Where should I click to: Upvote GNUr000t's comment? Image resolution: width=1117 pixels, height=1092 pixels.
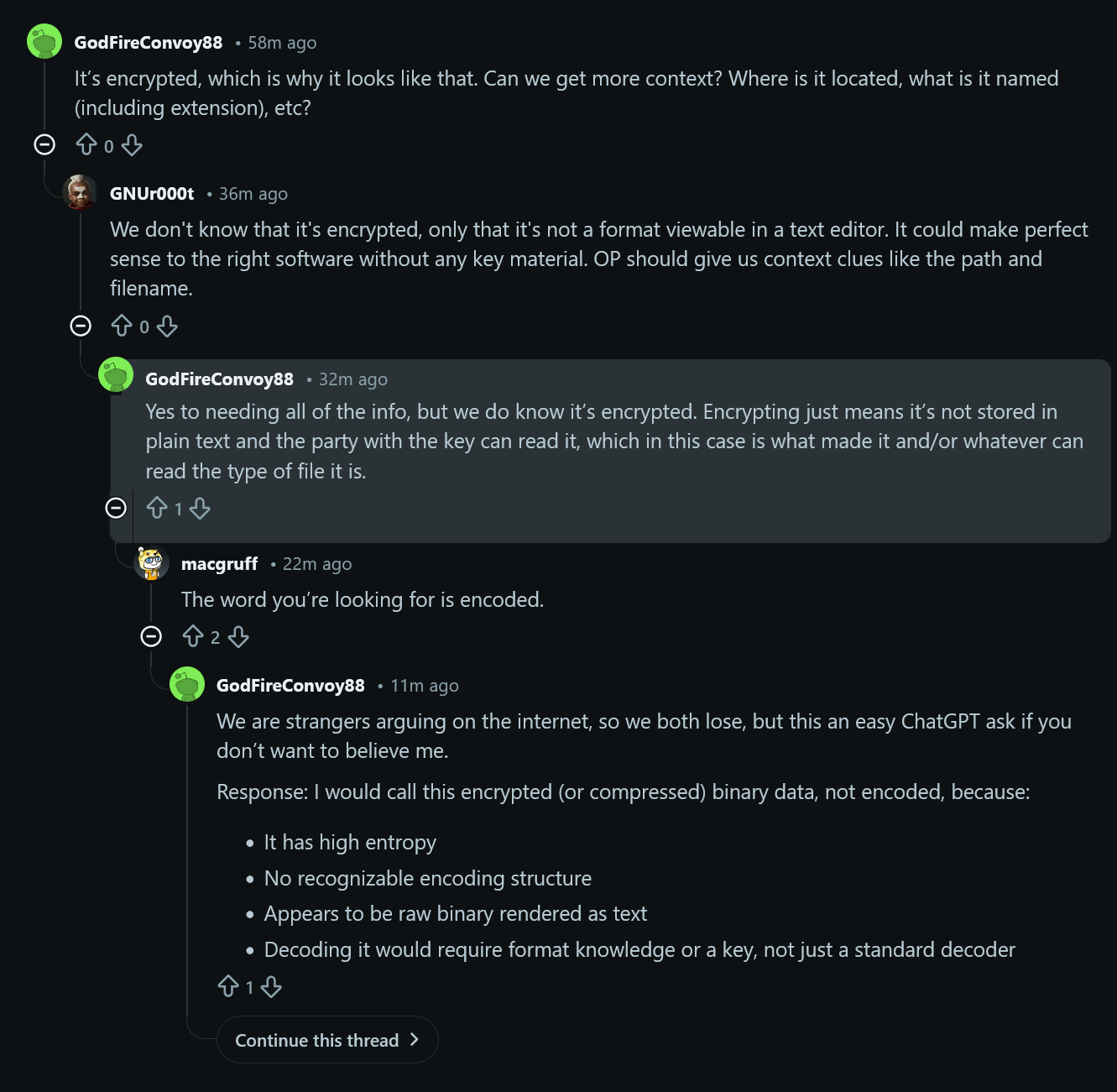tap(122, 326)
